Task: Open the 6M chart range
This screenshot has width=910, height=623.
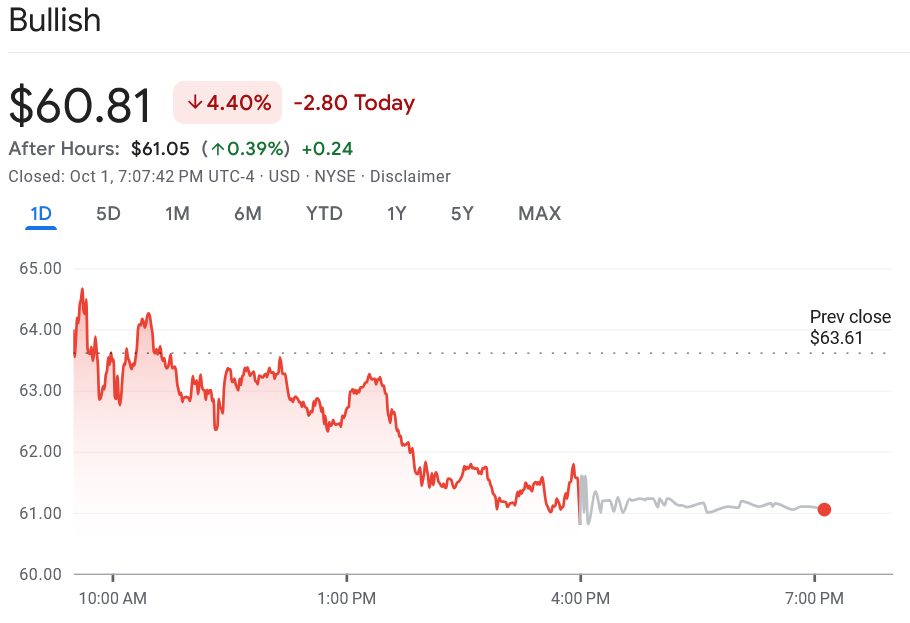Action: (248, 213)
